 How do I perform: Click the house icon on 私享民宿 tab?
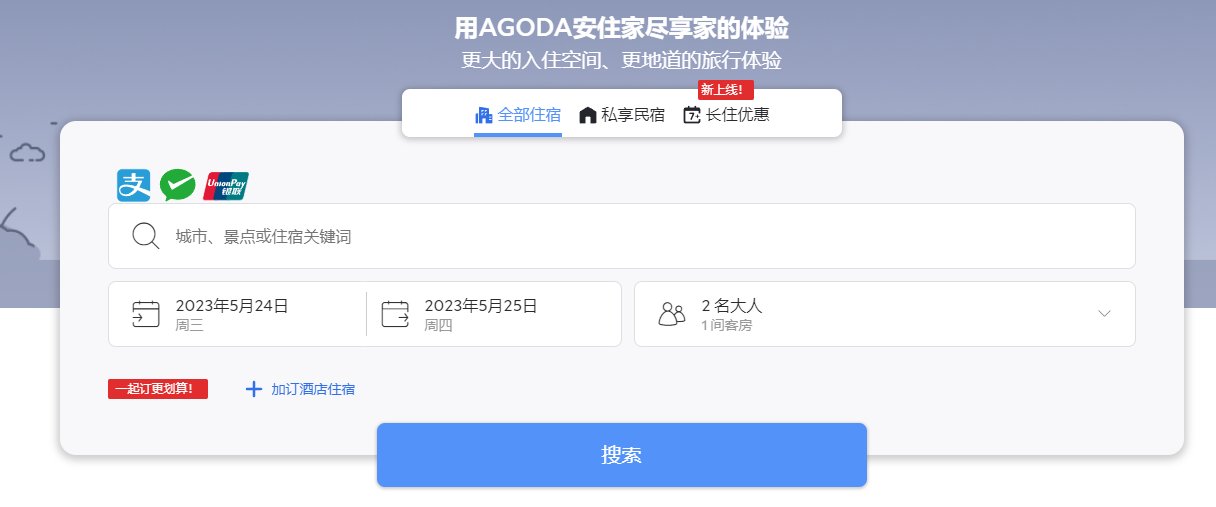pyautogui.click(x=588, y=115)
